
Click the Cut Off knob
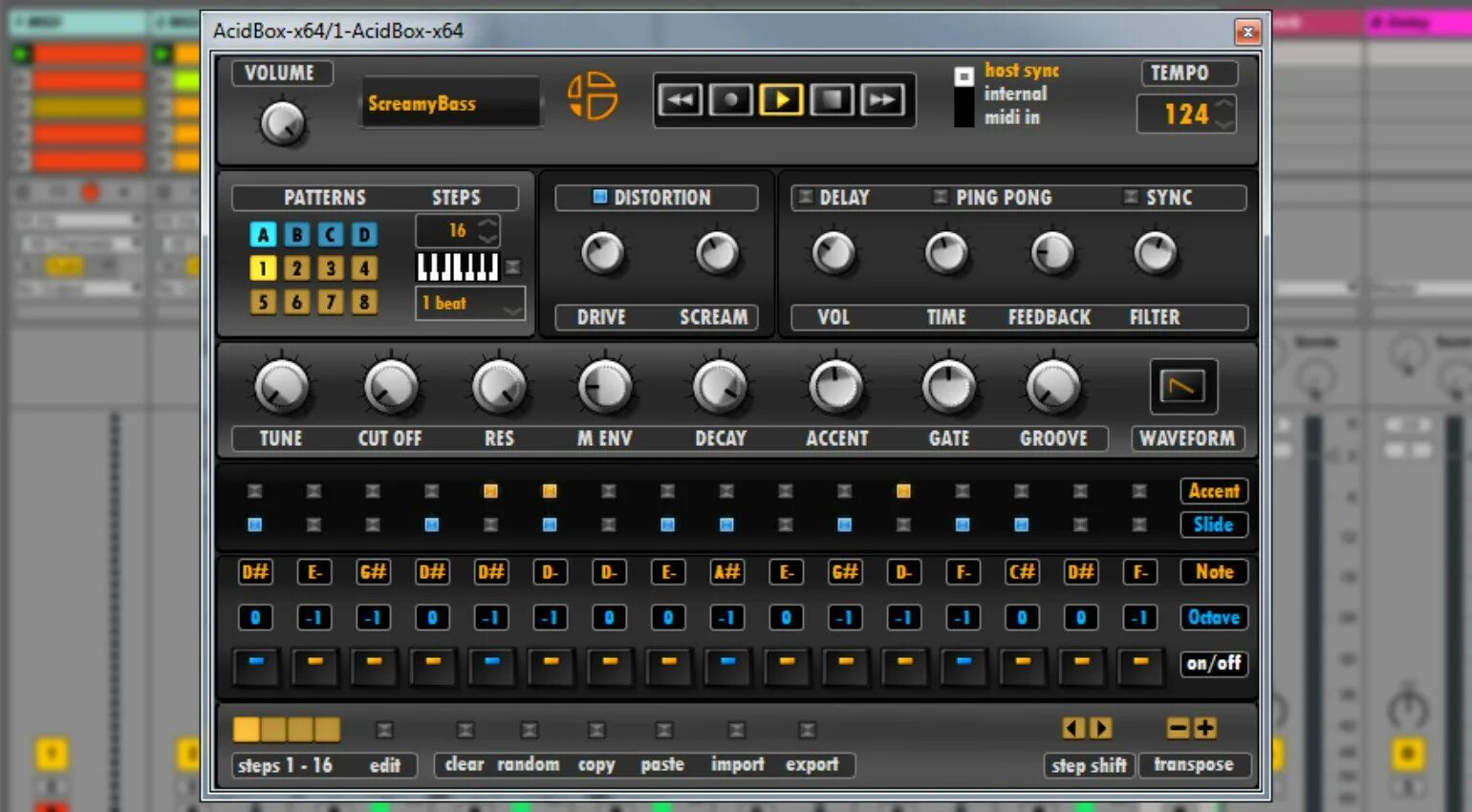(391, 387)
